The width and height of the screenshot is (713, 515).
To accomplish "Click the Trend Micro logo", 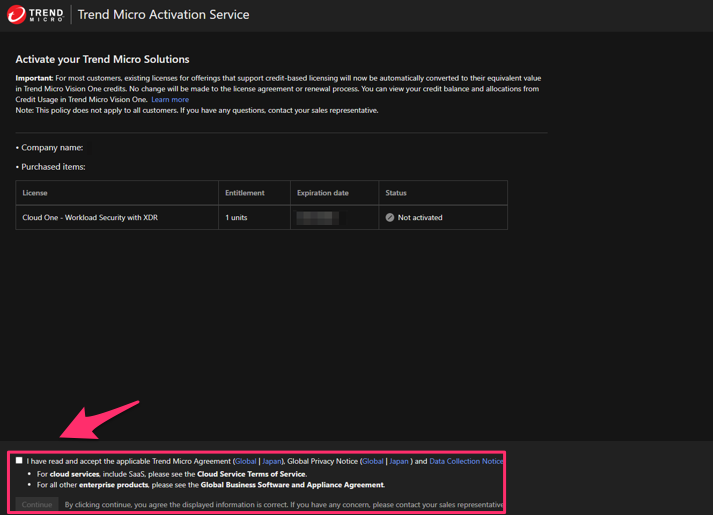I will coord(35,15).
